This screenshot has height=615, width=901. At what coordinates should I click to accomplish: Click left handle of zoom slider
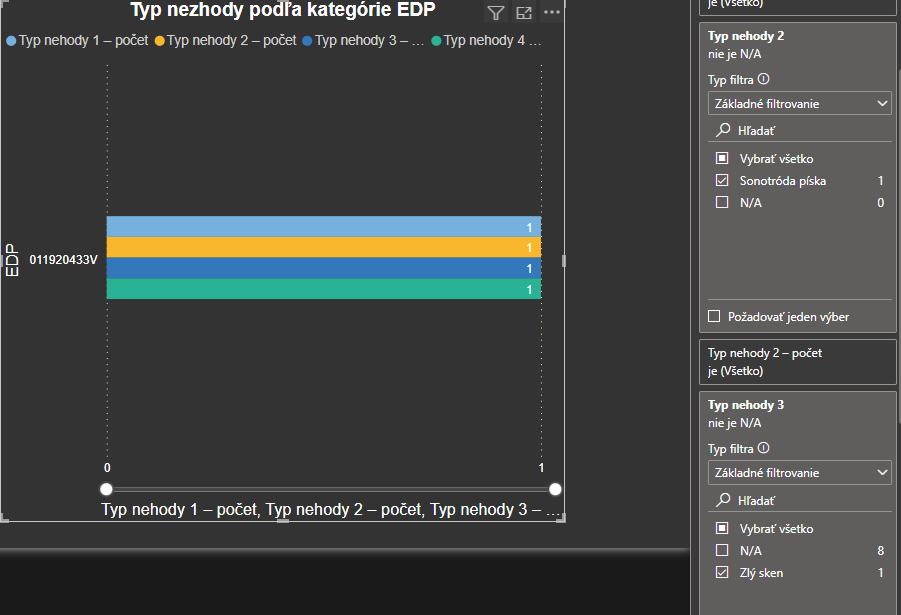click(106, 489)
